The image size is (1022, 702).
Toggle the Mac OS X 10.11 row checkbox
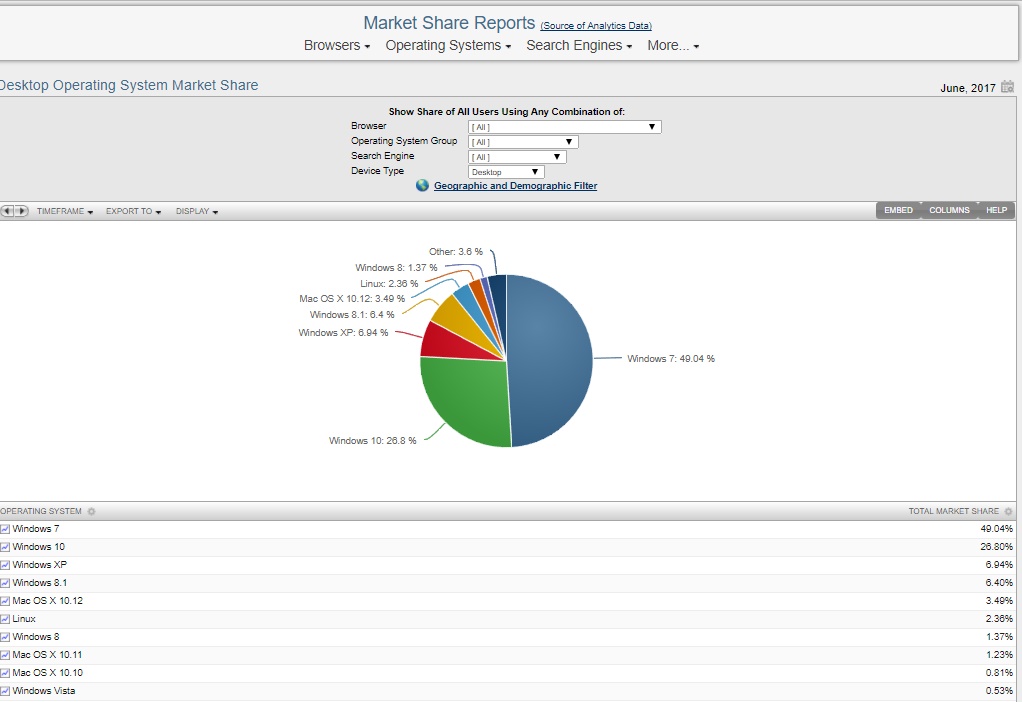coord(5,655)
